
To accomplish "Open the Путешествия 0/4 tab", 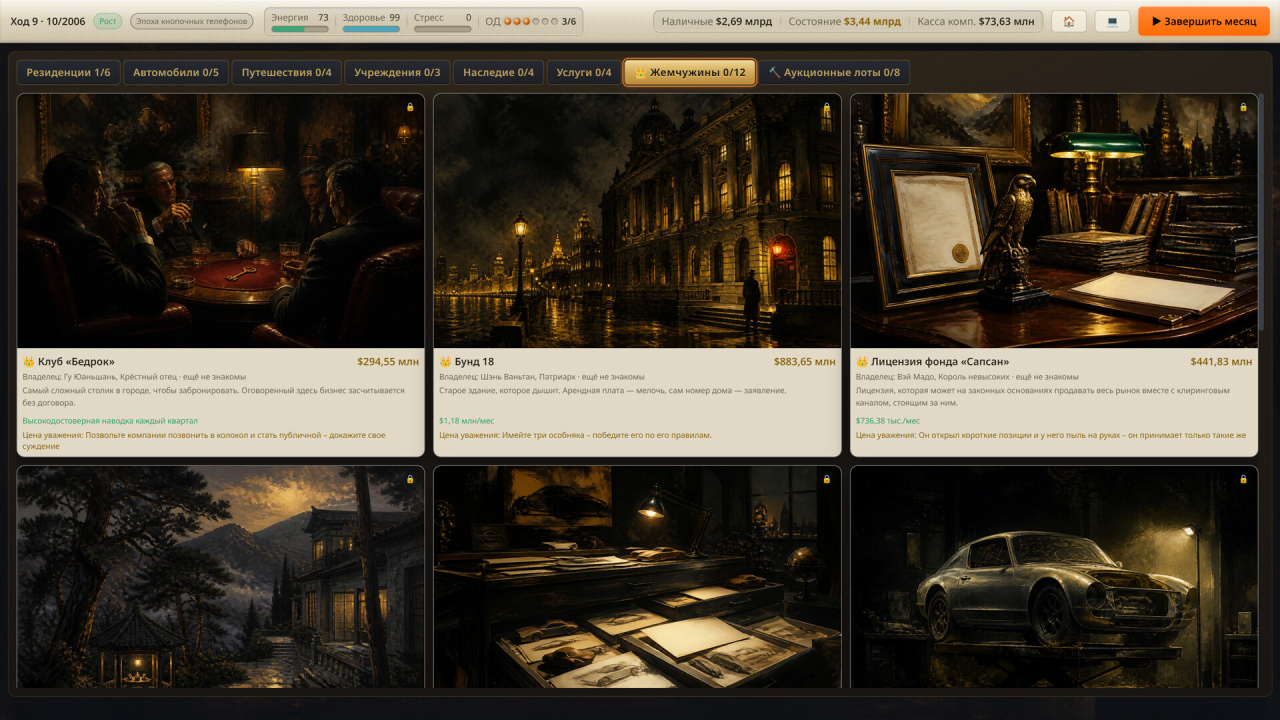I will 287,72.
